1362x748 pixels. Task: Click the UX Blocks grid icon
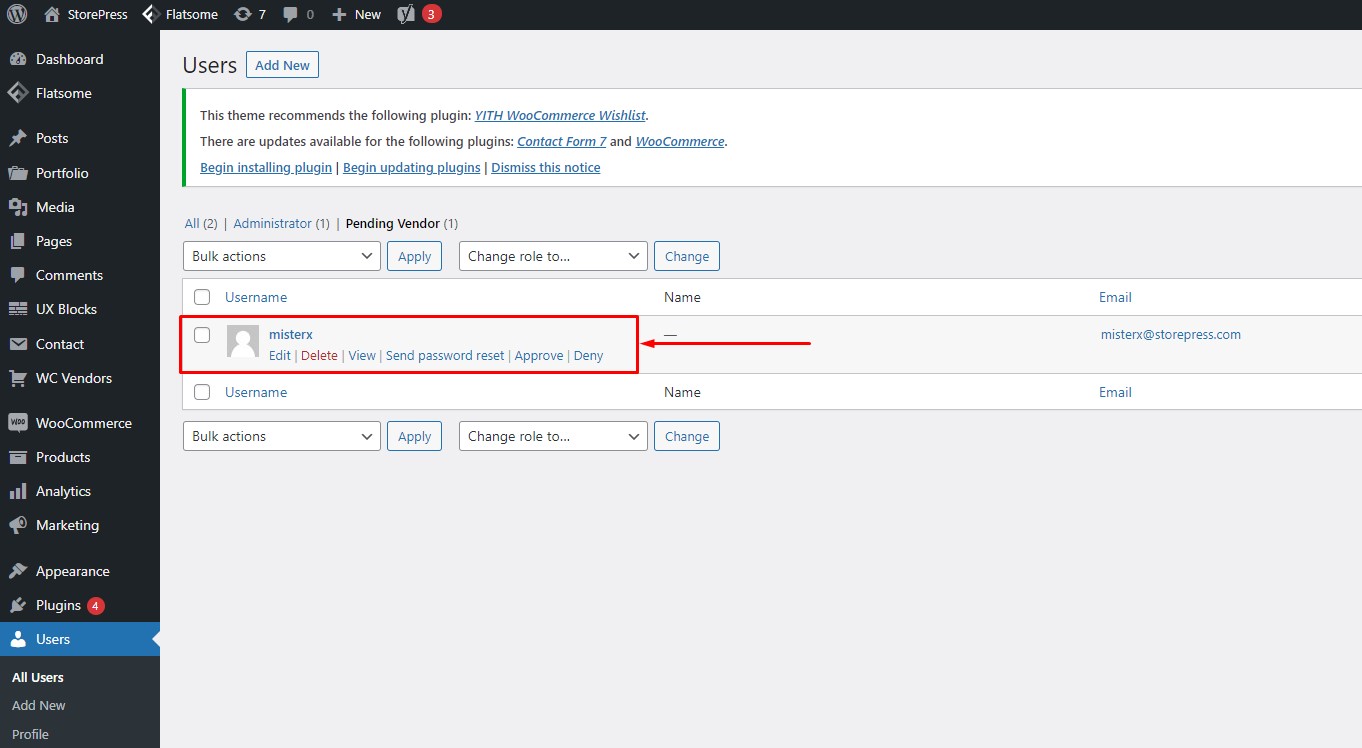coord(18,309)
